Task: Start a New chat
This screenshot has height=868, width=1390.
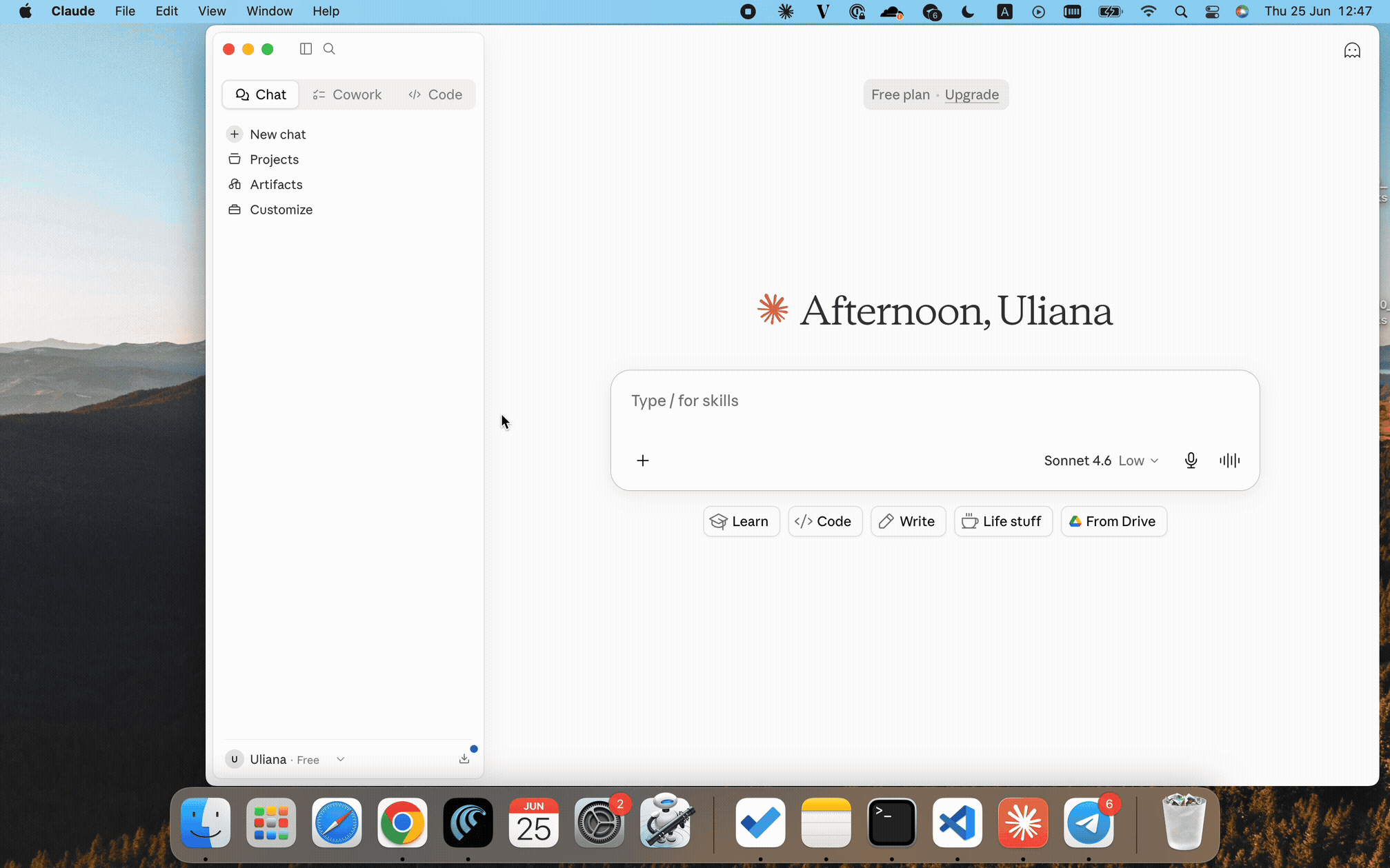Action: coord(278,134)
